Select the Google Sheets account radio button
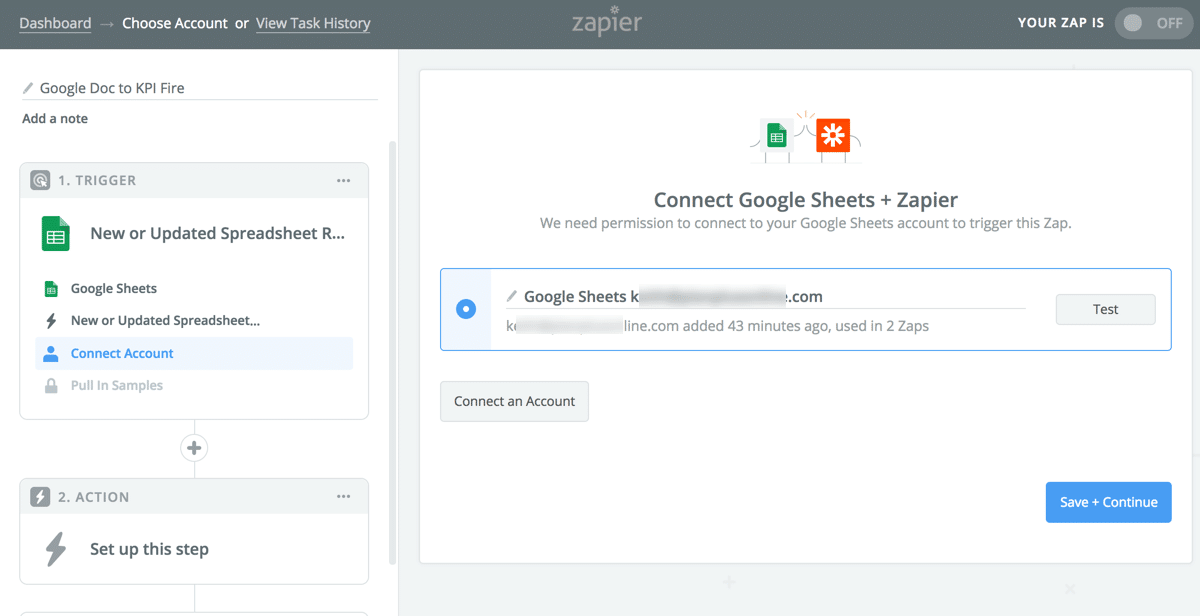Screen dimensions: 1200x616 466,309
